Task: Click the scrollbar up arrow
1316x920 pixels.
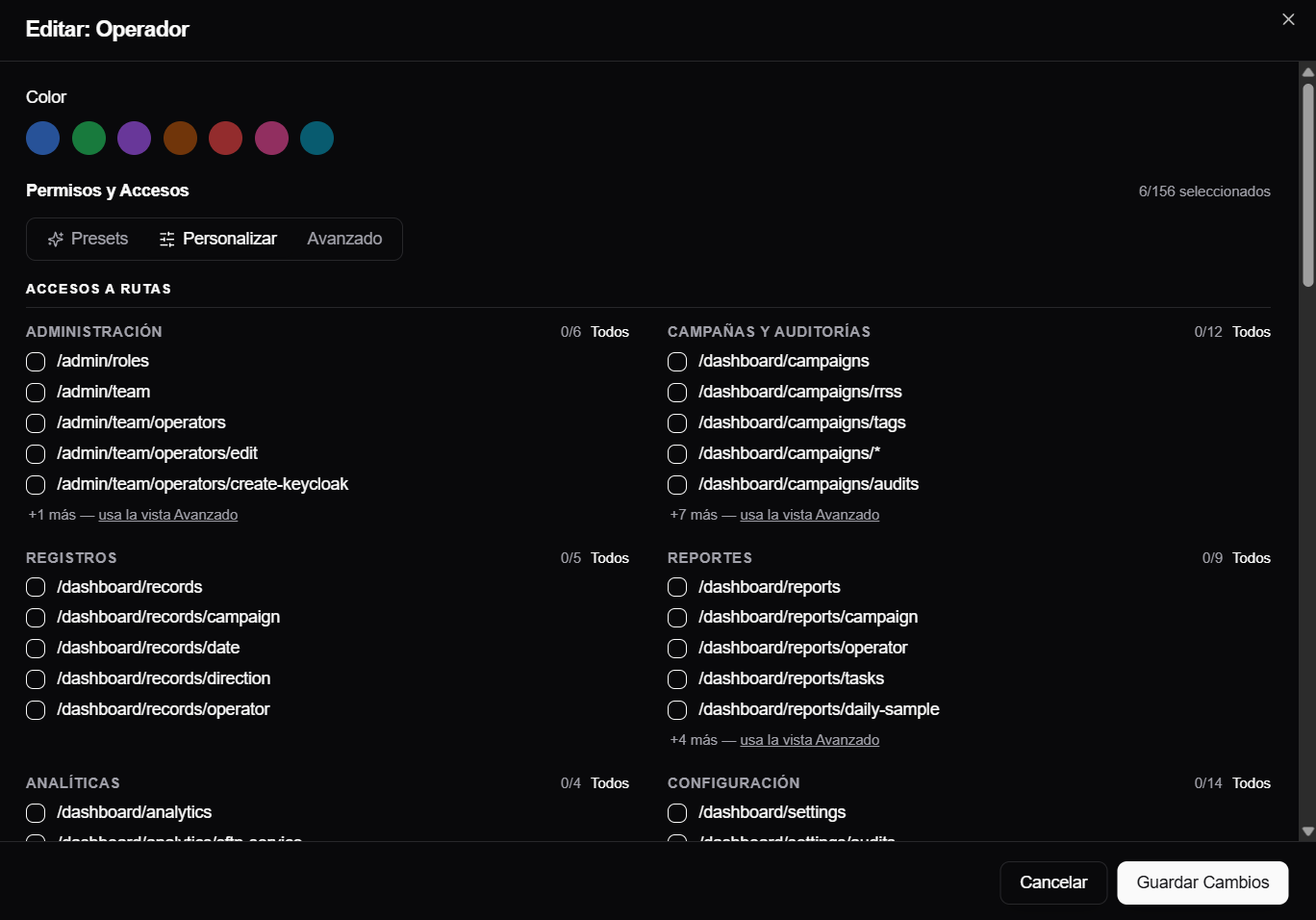Action: [1307, 72]
